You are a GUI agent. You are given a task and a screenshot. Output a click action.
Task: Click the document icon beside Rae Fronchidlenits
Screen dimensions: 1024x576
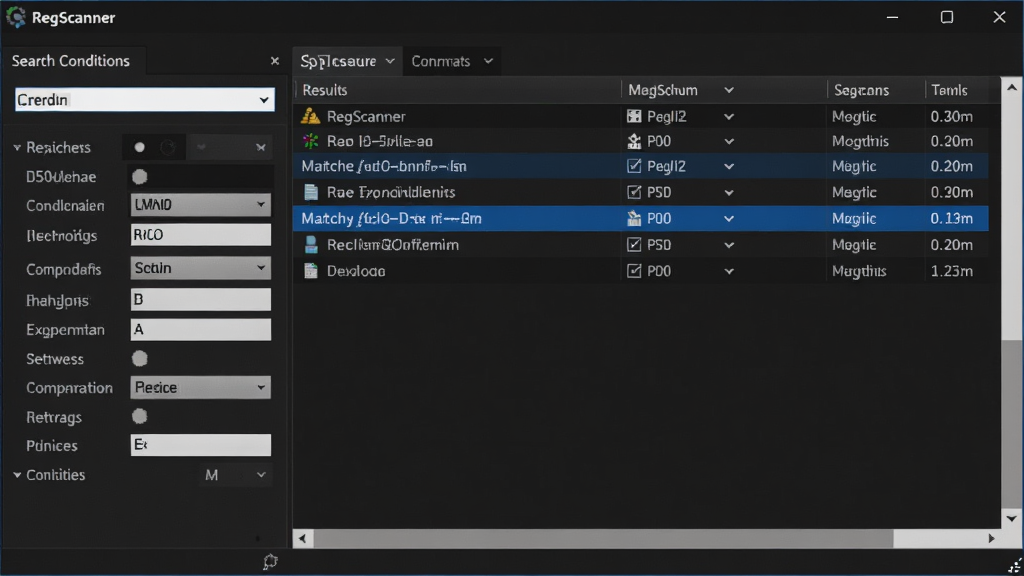pos(311,192)
